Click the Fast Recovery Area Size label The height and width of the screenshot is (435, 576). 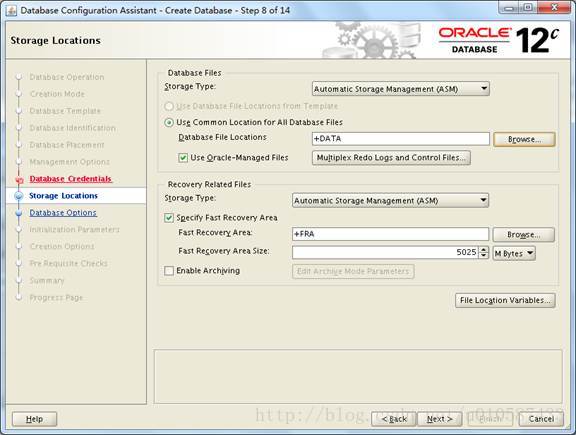tap(224, 251)
